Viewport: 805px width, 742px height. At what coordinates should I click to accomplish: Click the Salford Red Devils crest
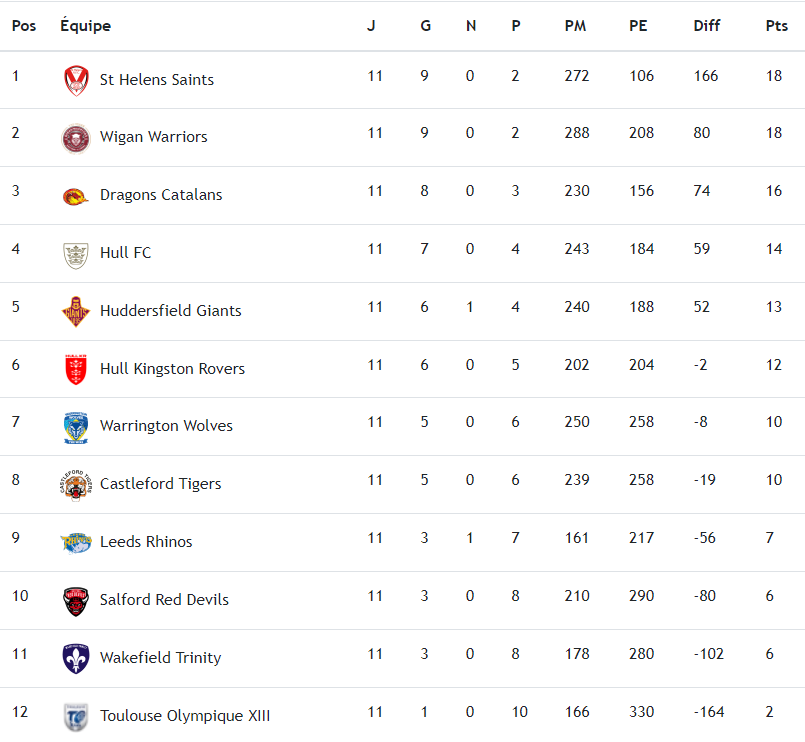point(76,600)
